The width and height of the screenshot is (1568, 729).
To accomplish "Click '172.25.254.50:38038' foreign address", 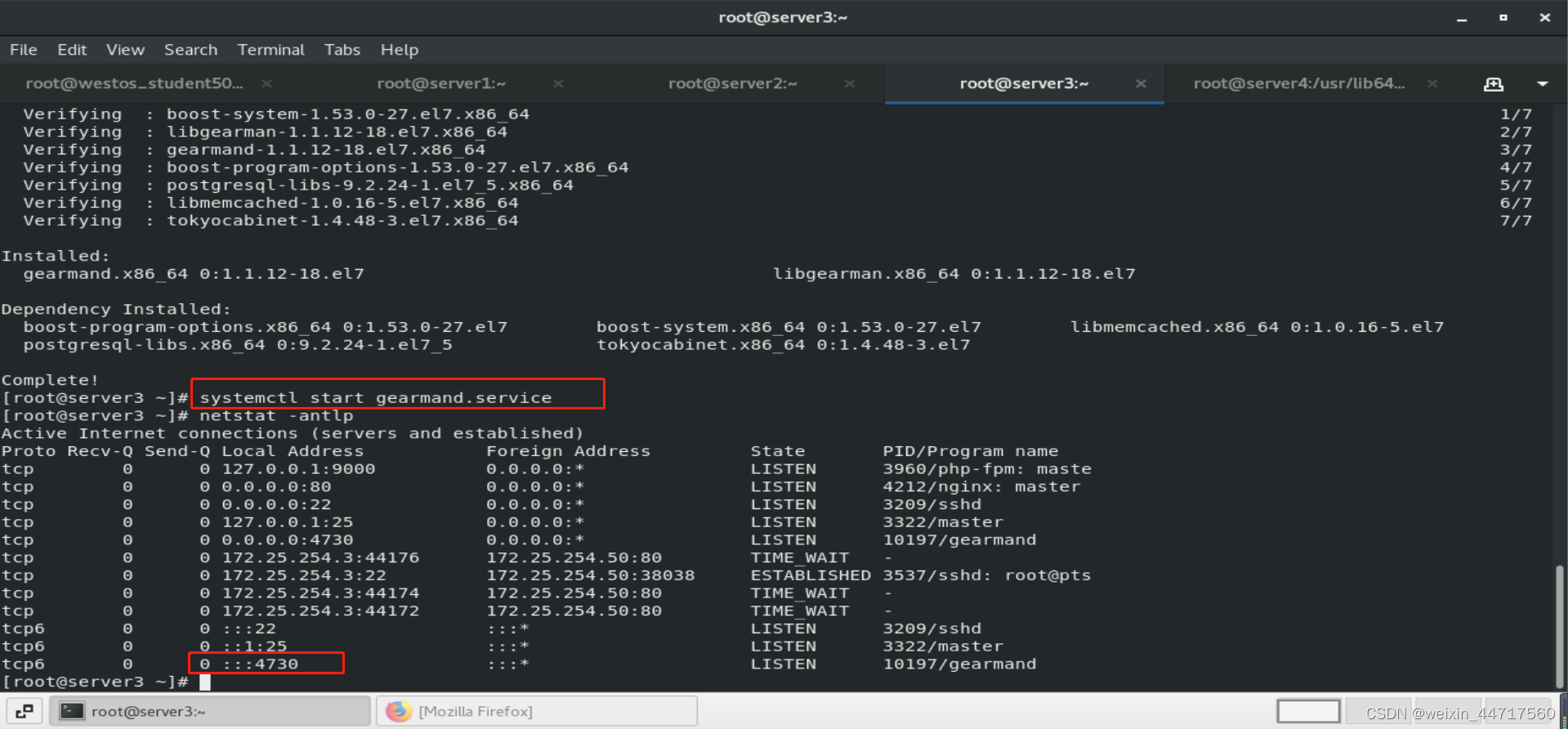I will pyautogui.click(x=590, y=575).
